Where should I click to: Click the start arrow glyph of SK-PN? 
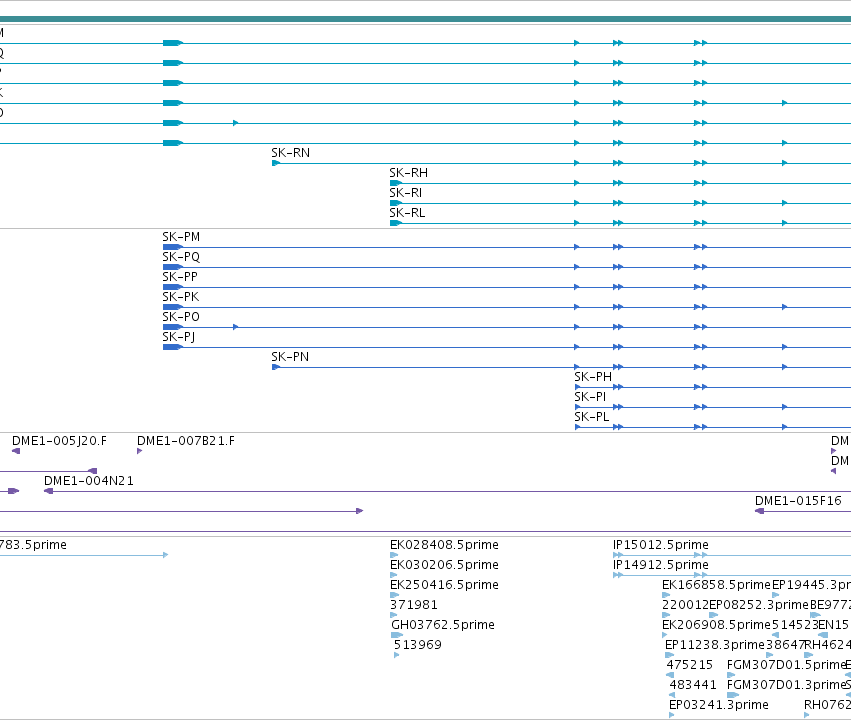(x=276, y=367)
